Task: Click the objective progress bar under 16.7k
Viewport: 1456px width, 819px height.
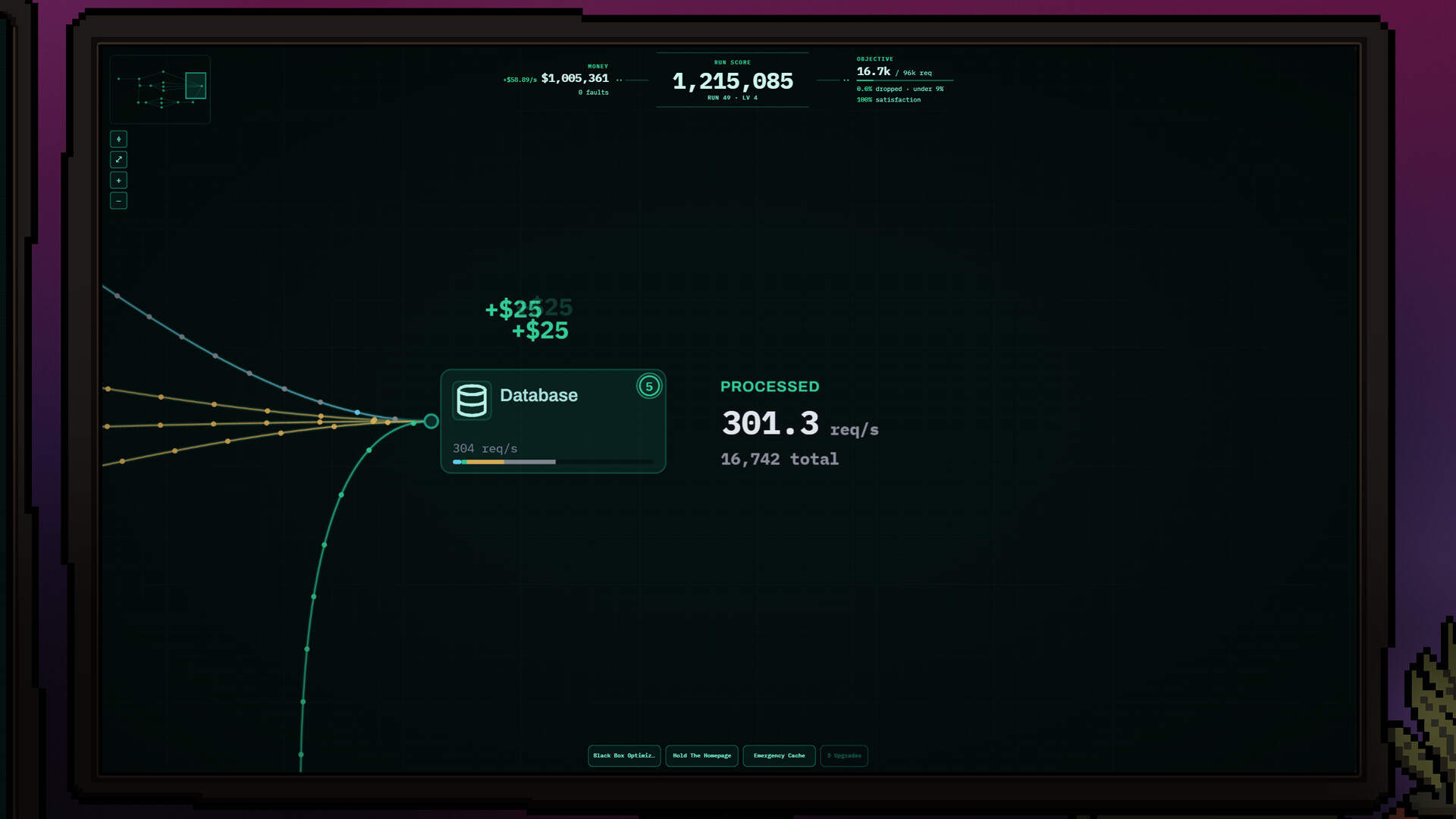Action: point(905,80)
